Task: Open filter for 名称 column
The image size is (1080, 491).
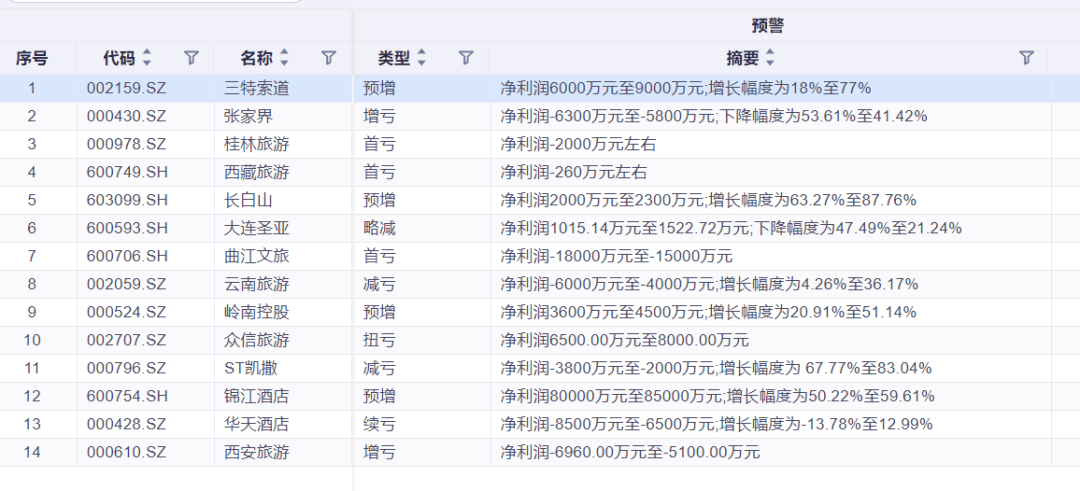Action: click(x=329, y=58)
